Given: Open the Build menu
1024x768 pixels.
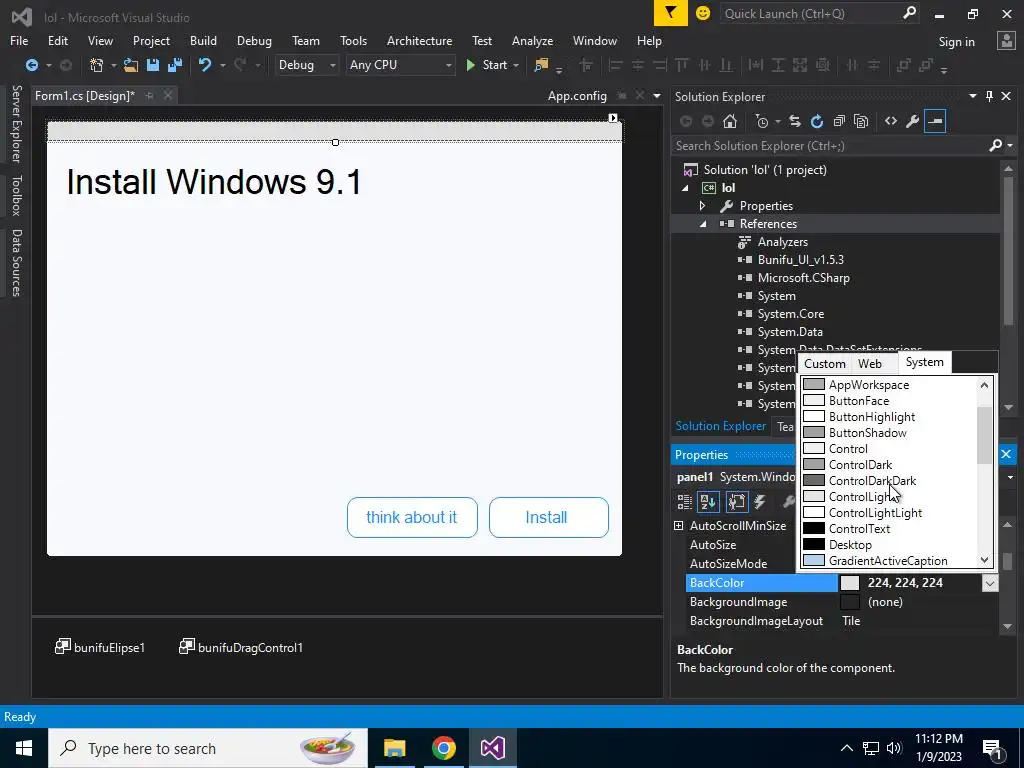Looking at the screenshot, I should point(203,40).
